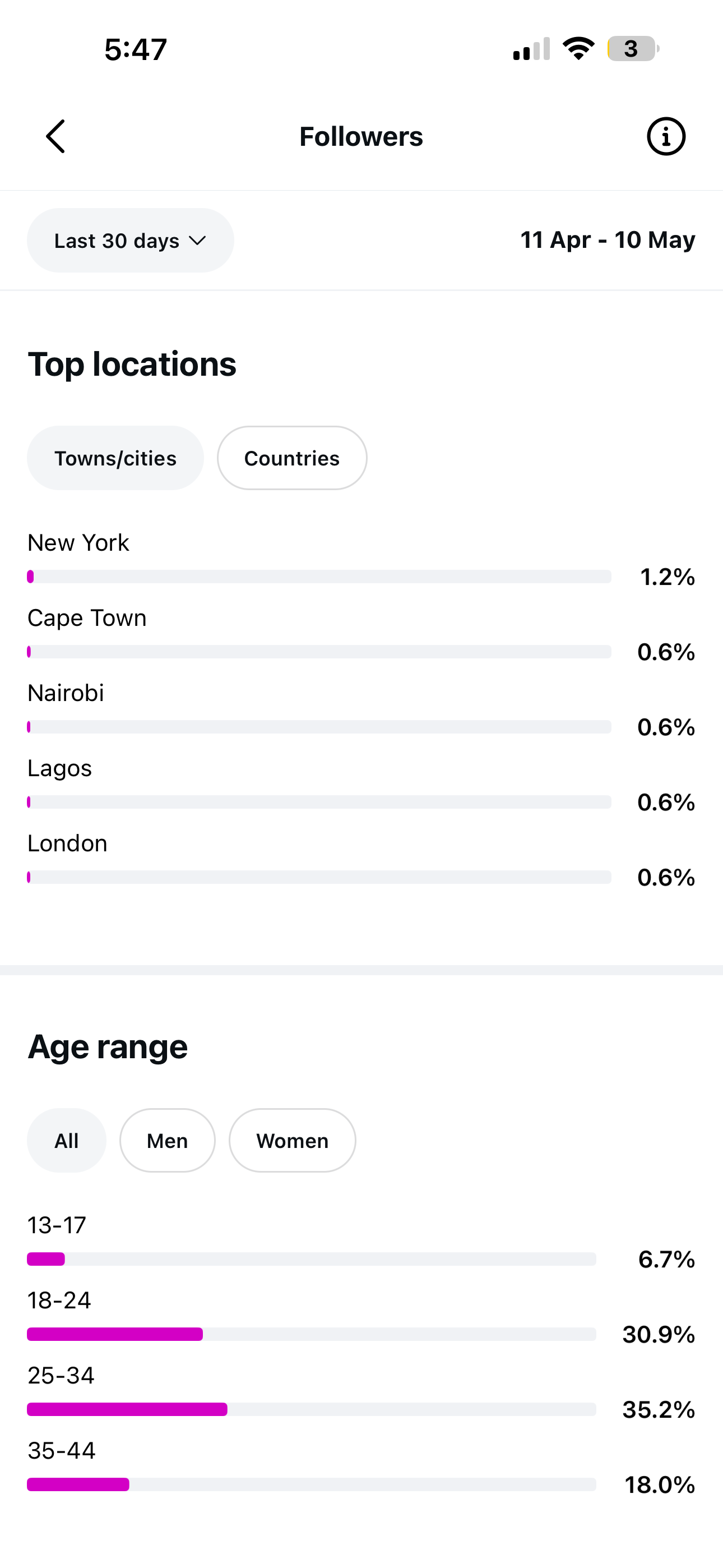Select the All age range filter
723x1568 pixels.
click(66, 1140)
